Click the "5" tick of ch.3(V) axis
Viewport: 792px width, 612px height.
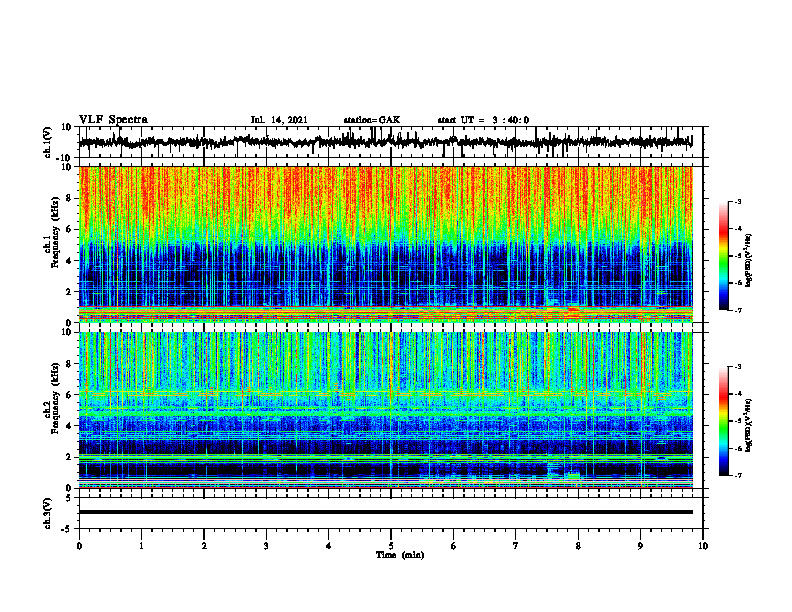tap(70, 498)
